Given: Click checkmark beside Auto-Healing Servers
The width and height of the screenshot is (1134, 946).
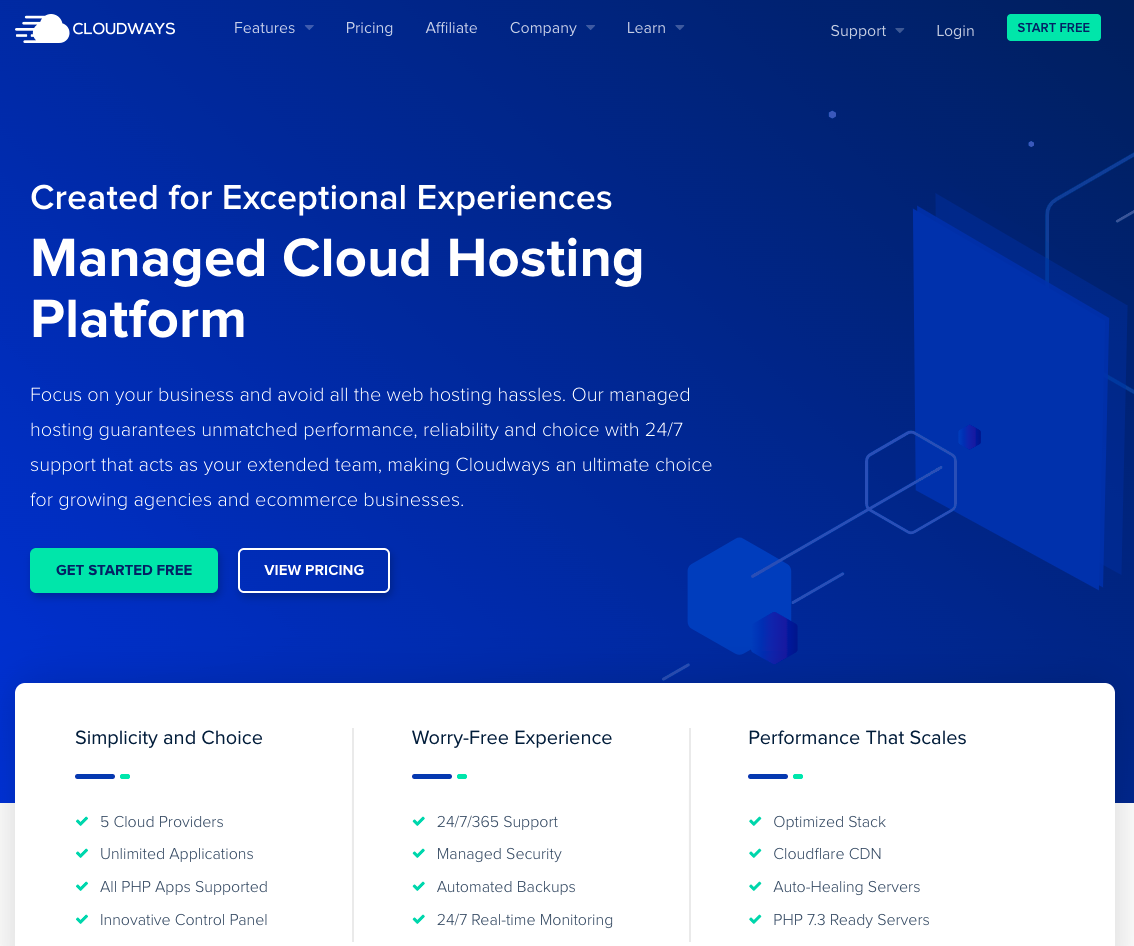Looking at the screenshot, I should click(x=755, y=886).
